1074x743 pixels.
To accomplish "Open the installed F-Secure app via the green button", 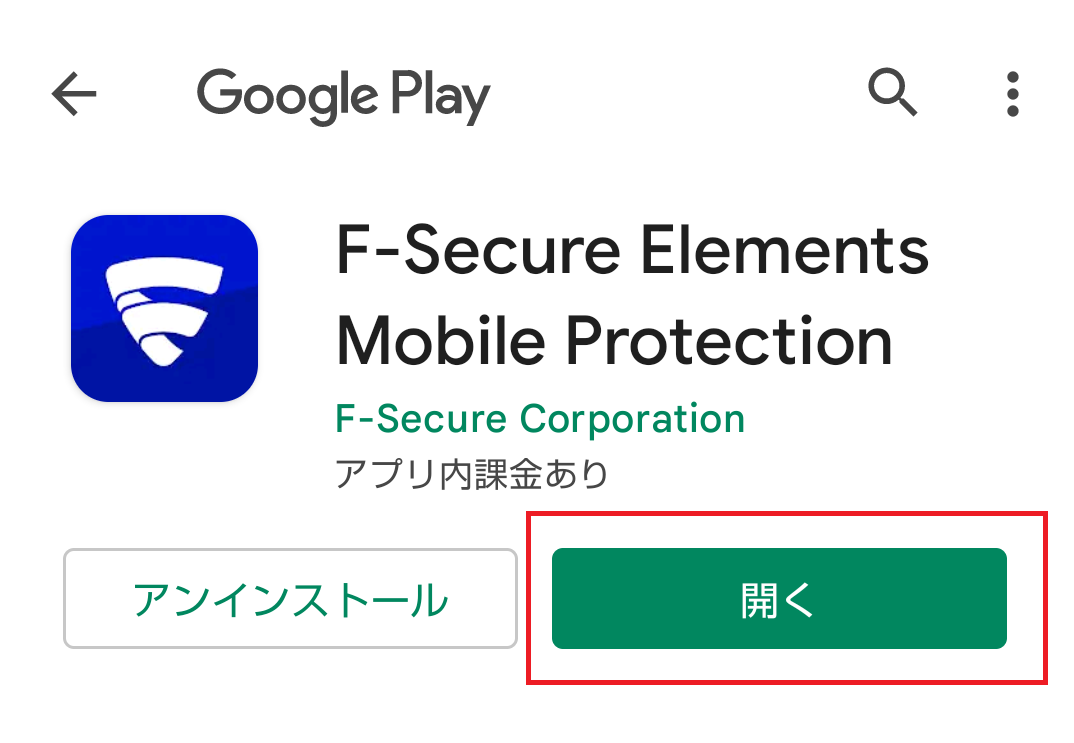I will click(779, 599).
